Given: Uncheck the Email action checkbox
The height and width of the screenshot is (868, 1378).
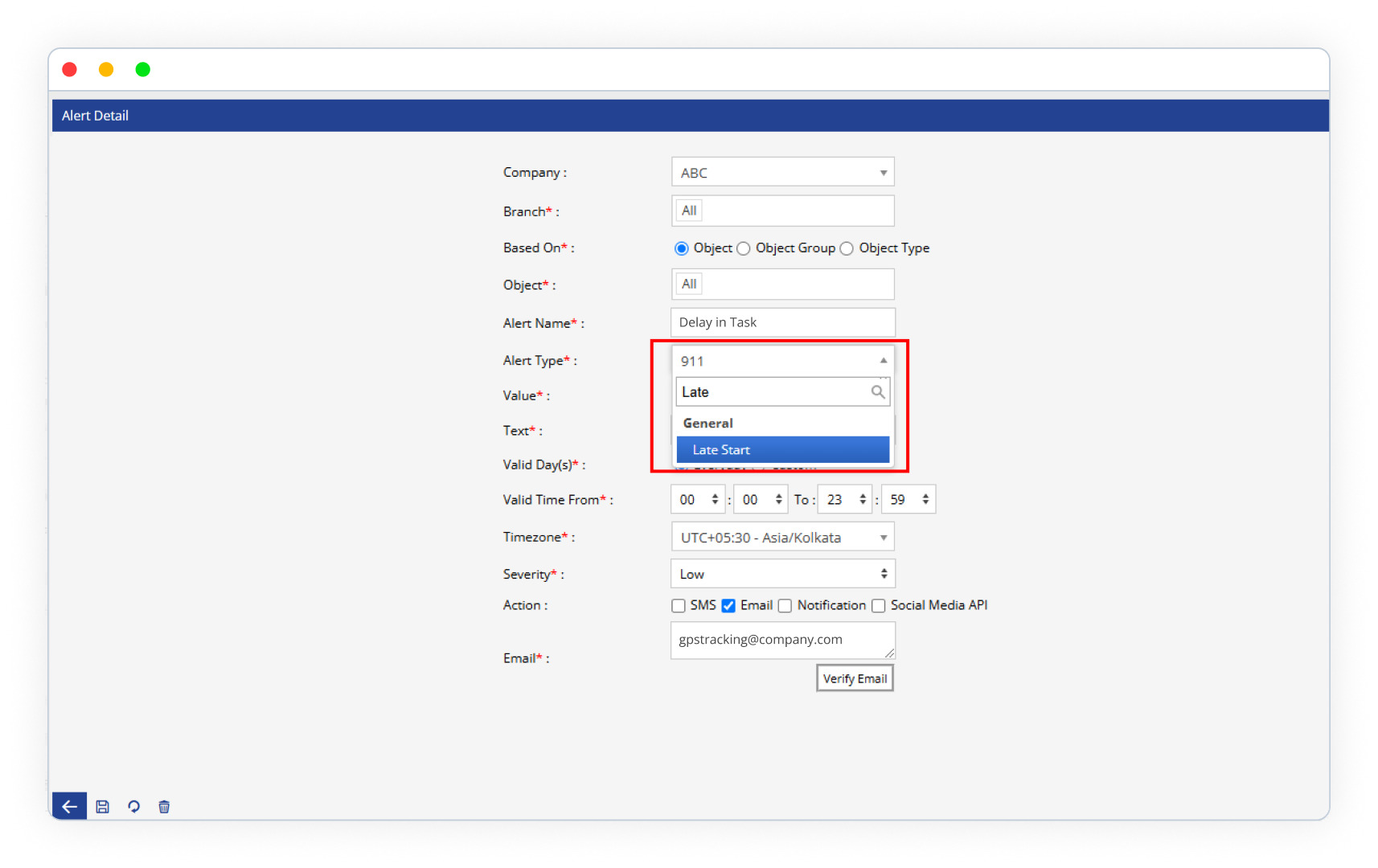Looking at the screenshot, I should 728,606.
